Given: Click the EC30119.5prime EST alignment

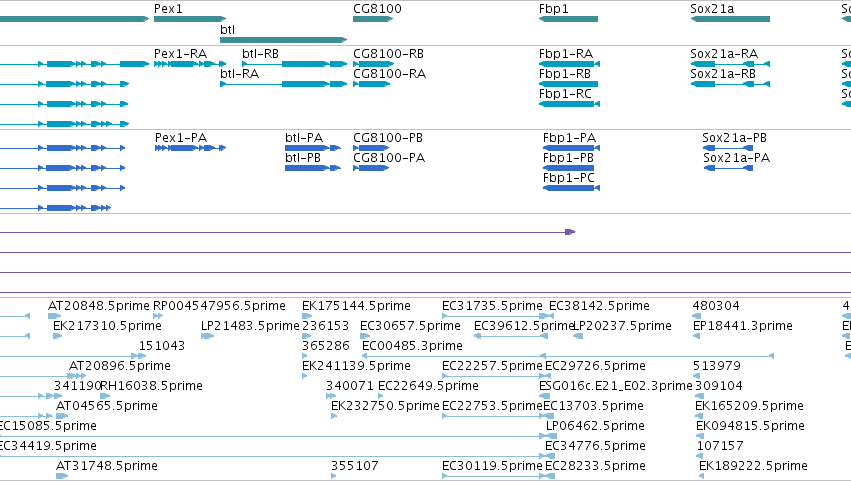Looking at the screenshot, I should [499, 476].
